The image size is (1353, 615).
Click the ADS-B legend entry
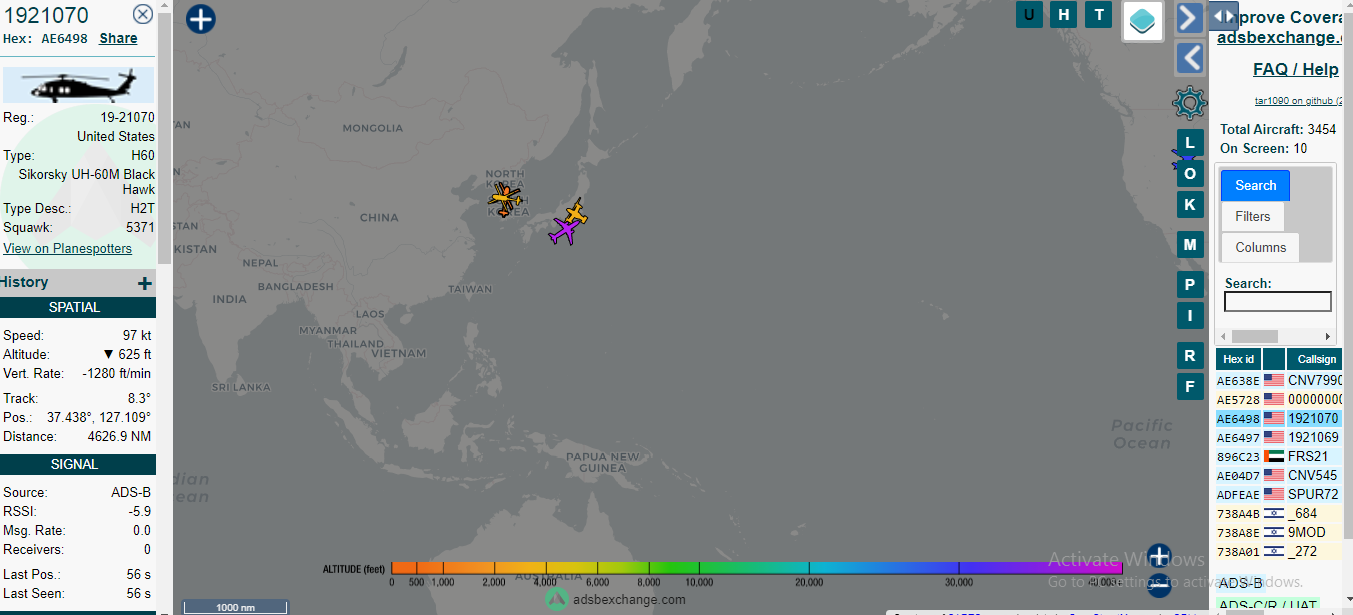point(1242,583)
